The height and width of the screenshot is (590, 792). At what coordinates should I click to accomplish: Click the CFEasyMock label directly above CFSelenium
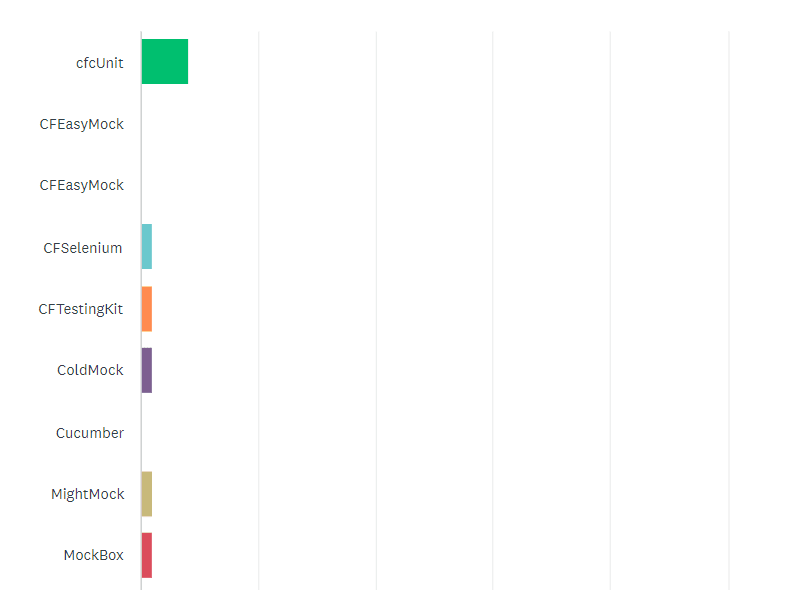82,185
